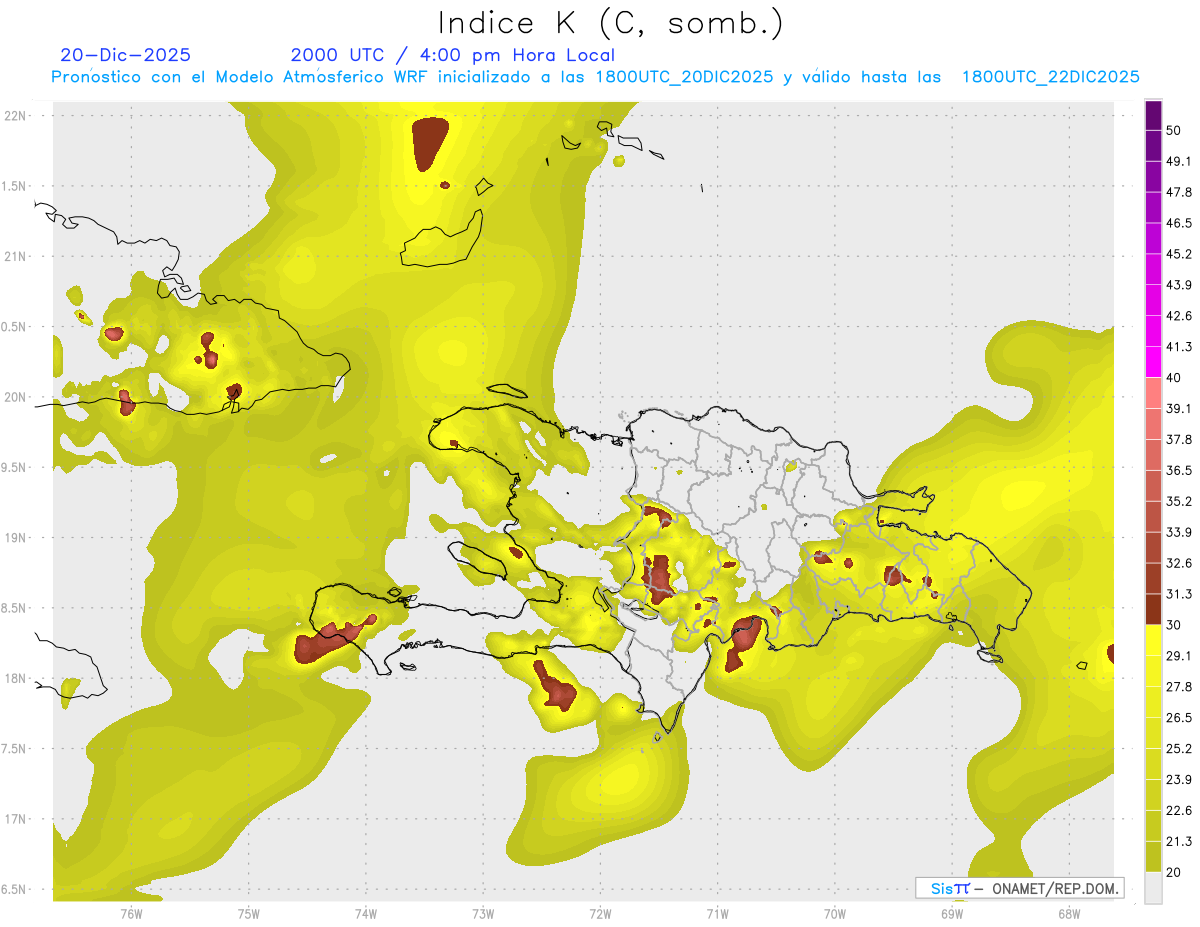Select the "47.8" color scale label
The width and height of the screenshot is (1200, 927).
[x=1179, y=192]
